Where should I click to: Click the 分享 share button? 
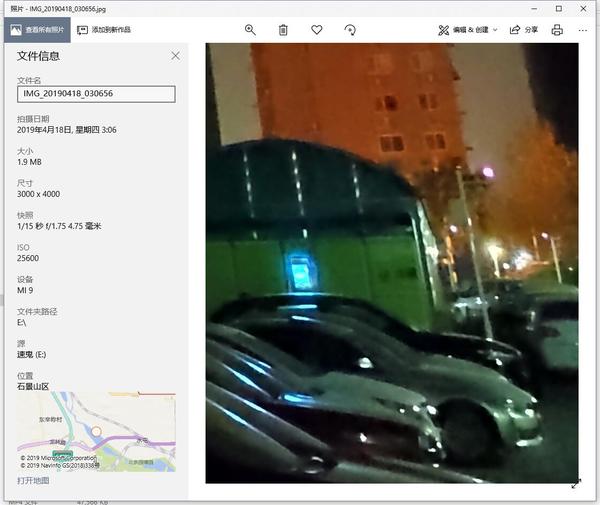[524, 30]
